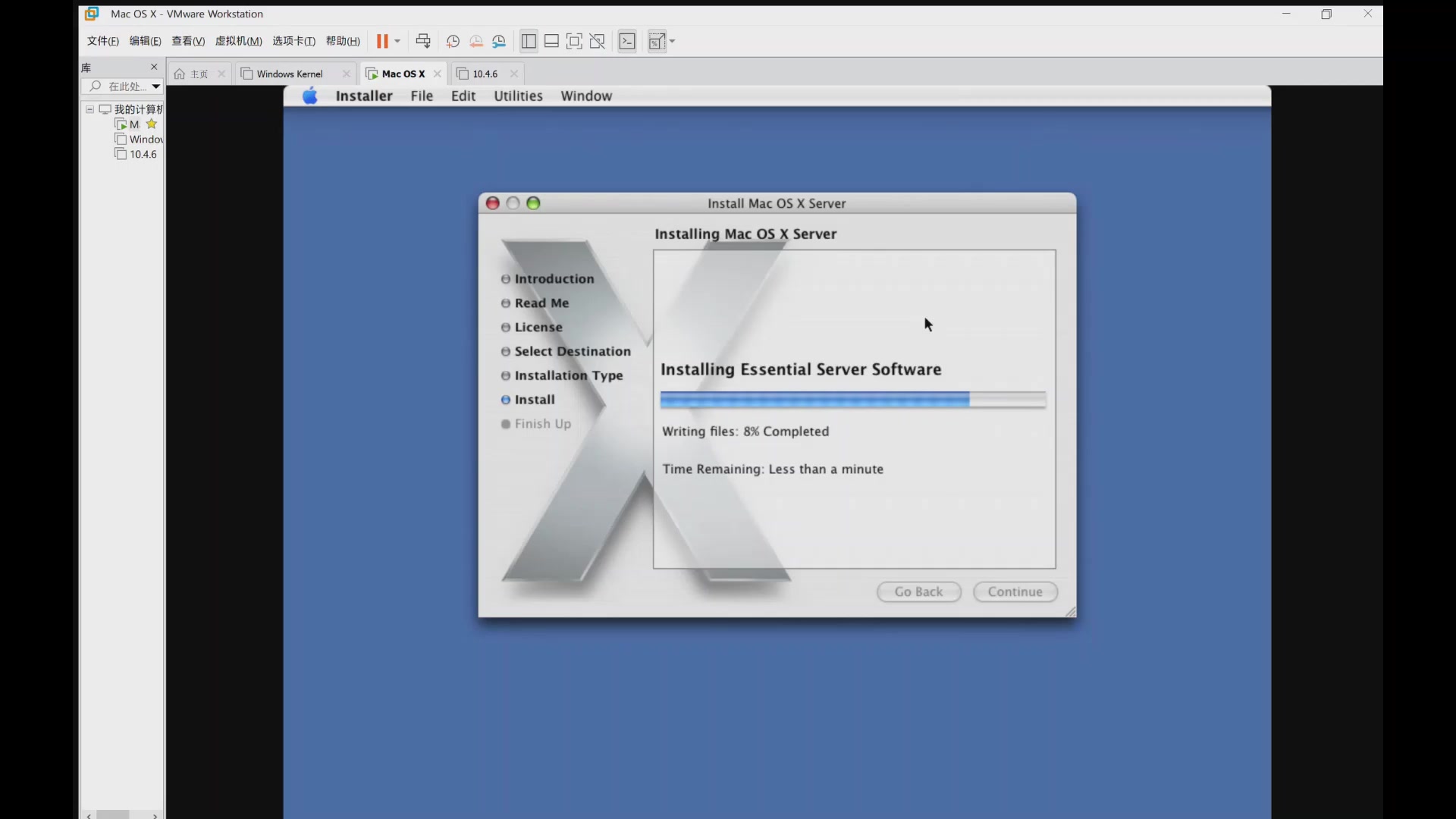Image resolution: width=1456 pixels, height=819 pixels.
Task: Open the 选项卡(T) menu
Action: pos(293,41)
